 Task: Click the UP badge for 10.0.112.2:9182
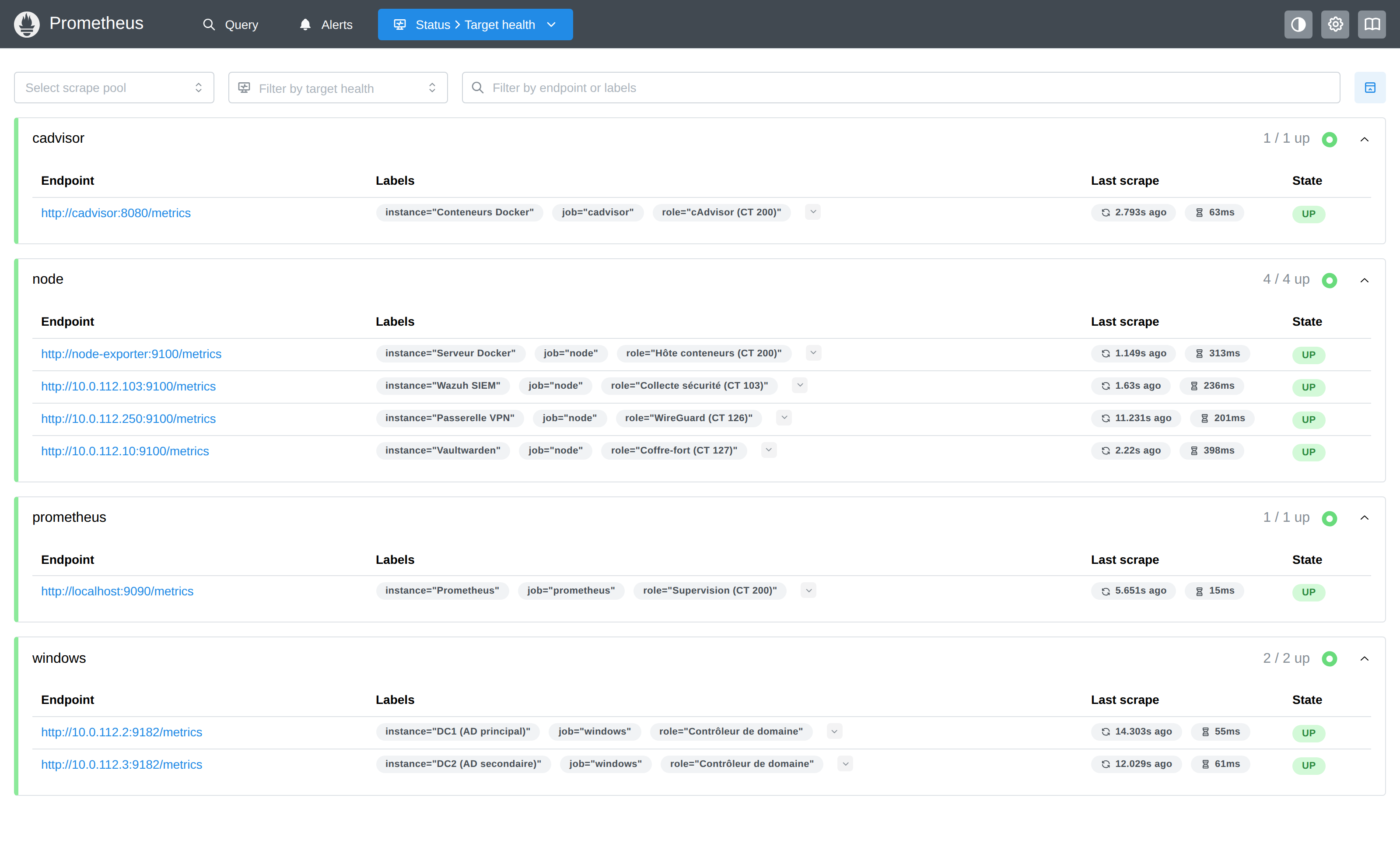[1309, 733]
